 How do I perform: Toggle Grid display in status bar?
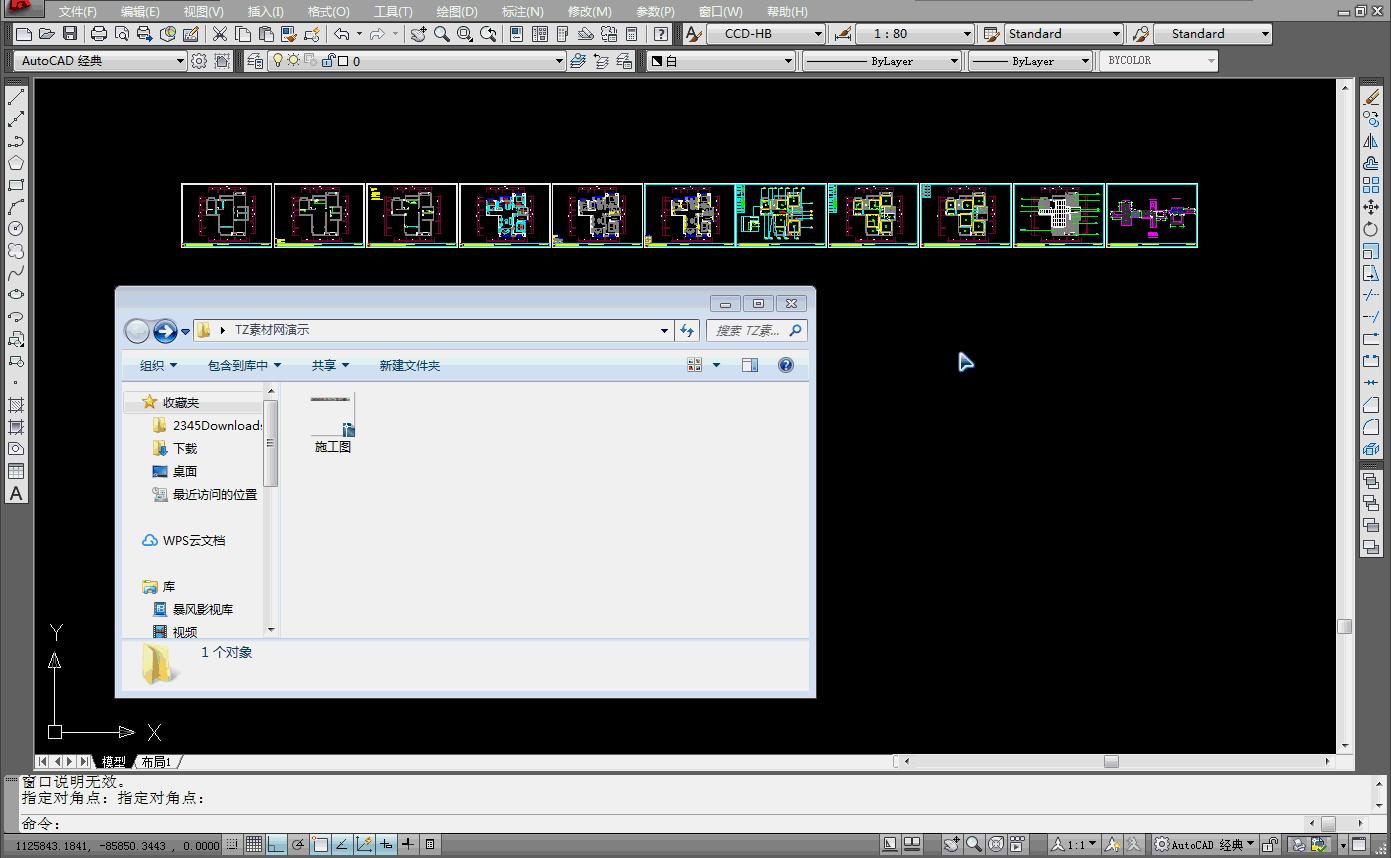coord(254,845)
